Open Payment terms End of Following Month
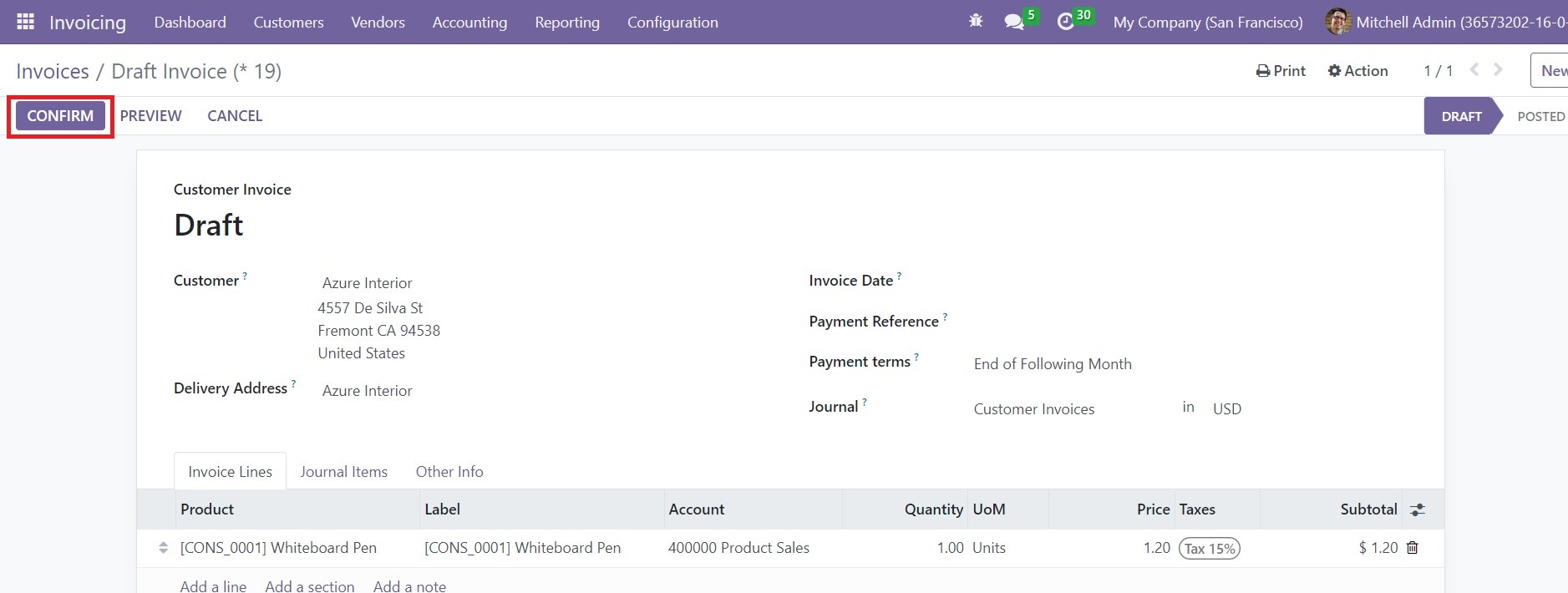Screen dimensions: 1568x593 pyautogui.click(x=1053, y=364)
